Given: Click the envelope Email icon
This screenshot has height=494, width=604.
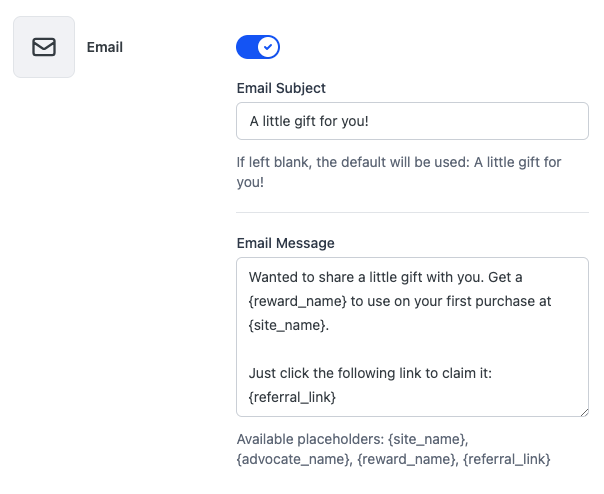Looking at the screenshot, I should click(x=44, y=47).
